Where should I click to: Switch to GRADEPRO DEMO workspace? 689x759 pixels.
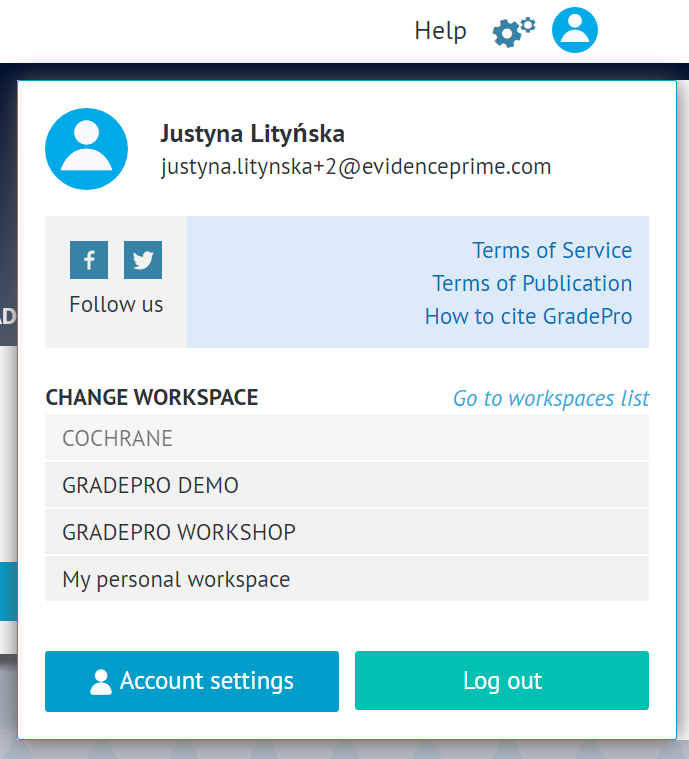[347, 485]
